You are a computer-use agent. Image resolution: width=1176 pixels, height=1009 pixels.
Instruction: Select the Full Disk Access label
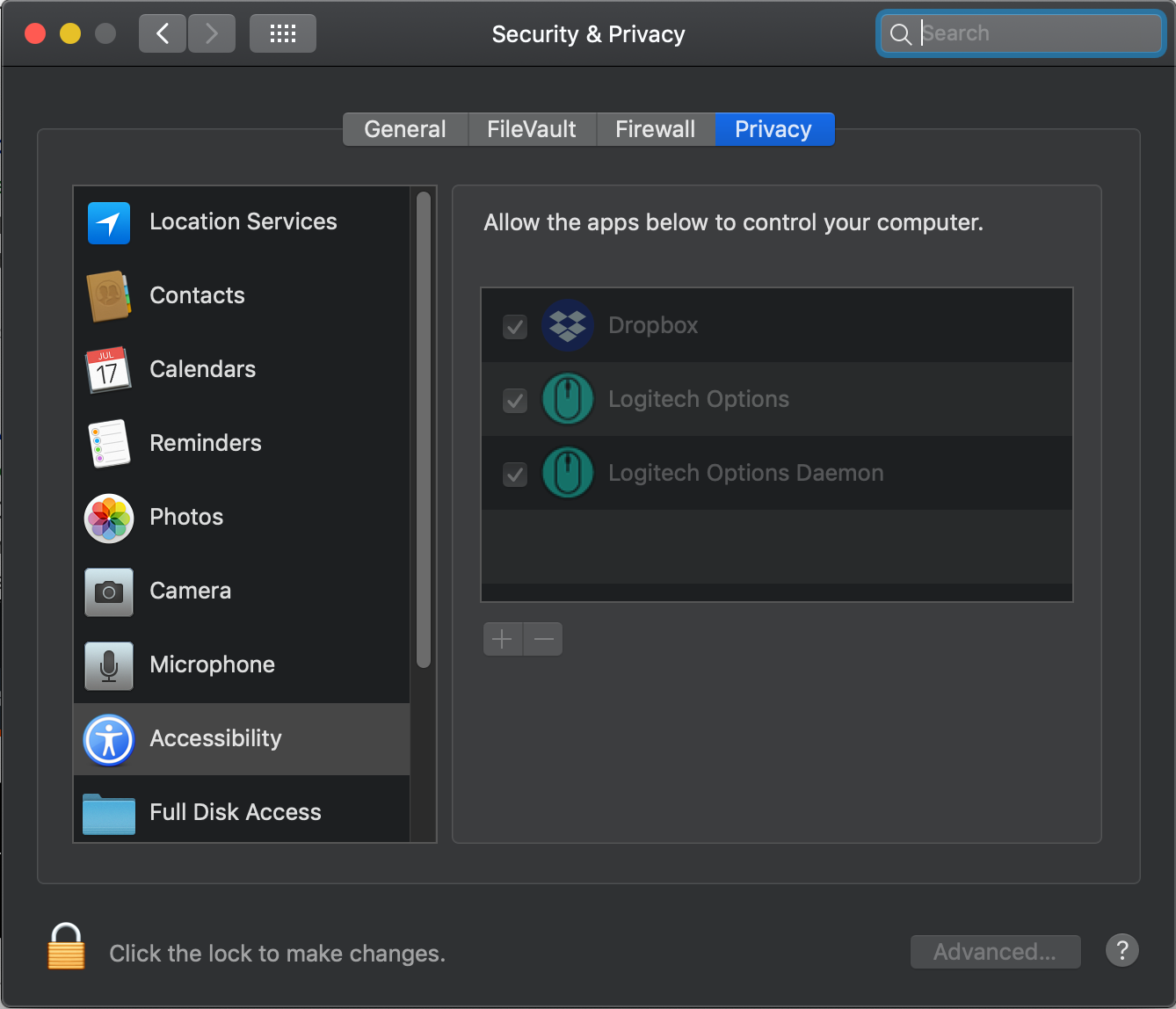236,812
